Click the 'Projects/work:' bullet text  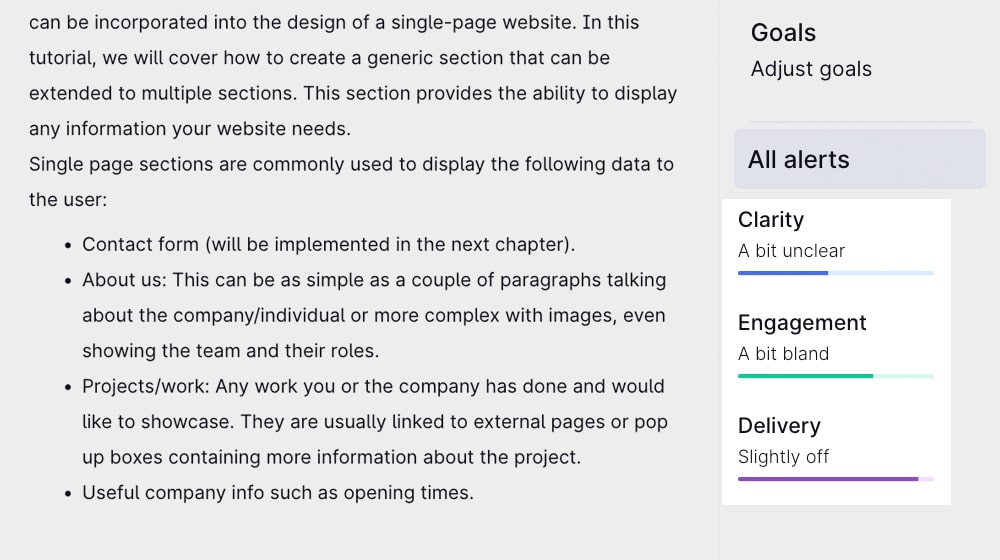coord(145,387)
